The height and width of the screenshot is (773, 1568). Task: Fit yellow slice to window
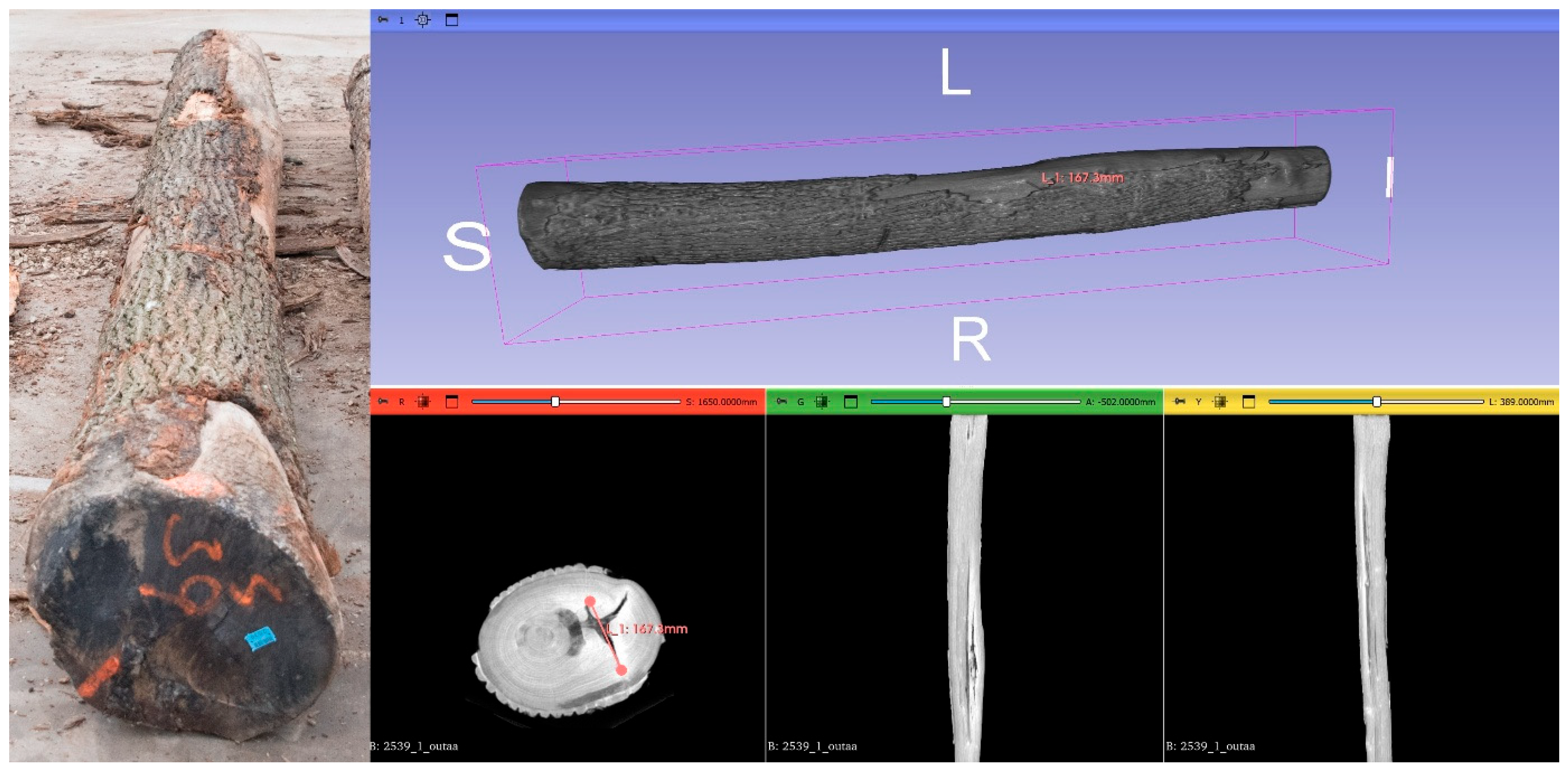1220,402
